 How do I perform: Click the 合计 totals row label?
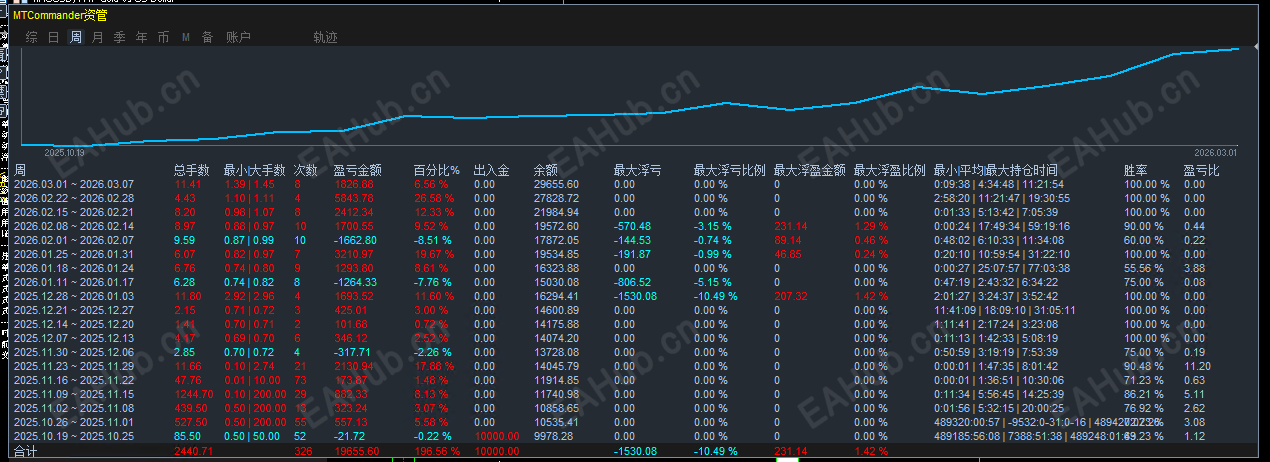(x=25, y=451)
